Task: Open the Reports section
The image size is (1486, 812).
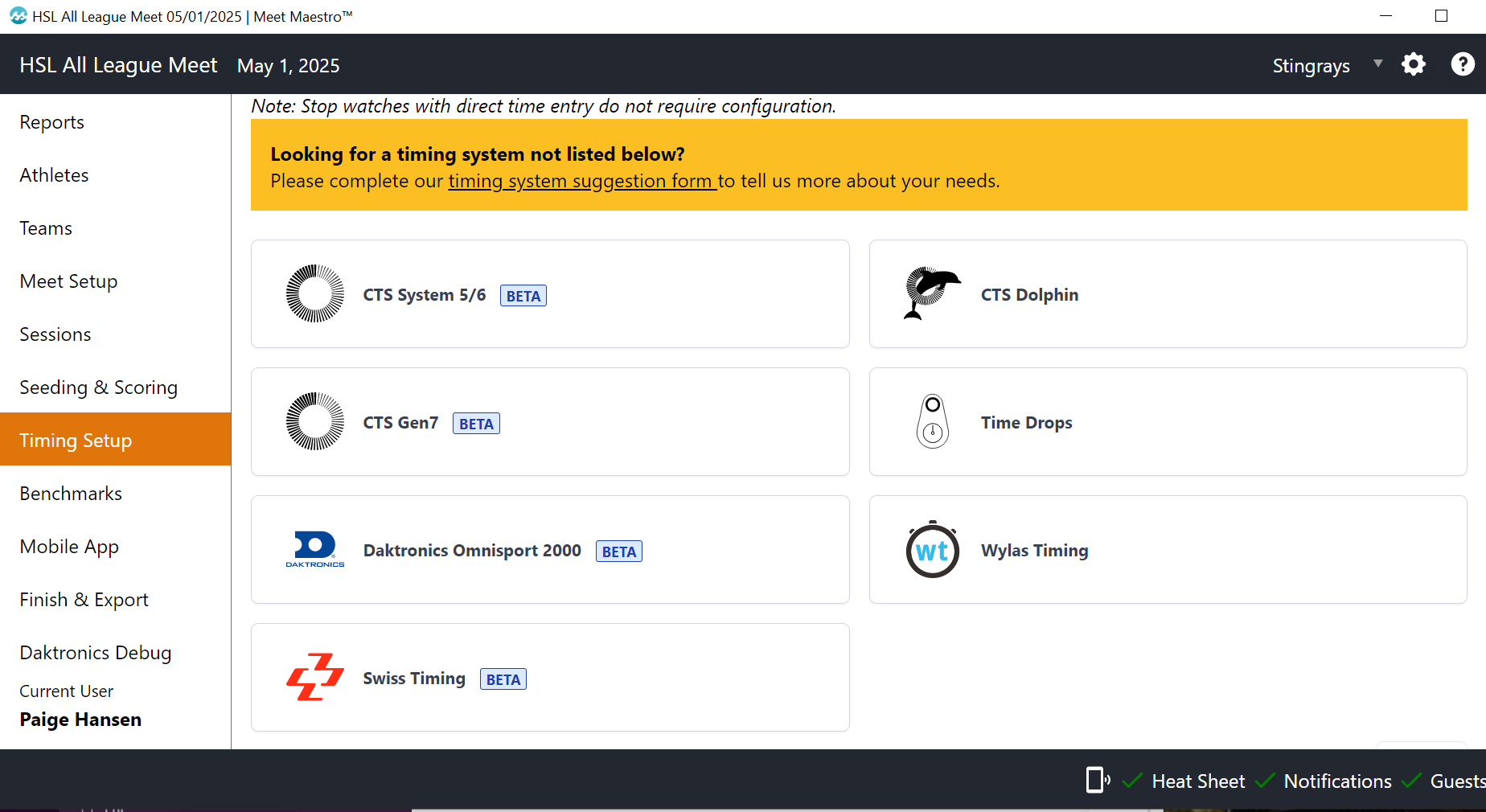Action: 116,122
